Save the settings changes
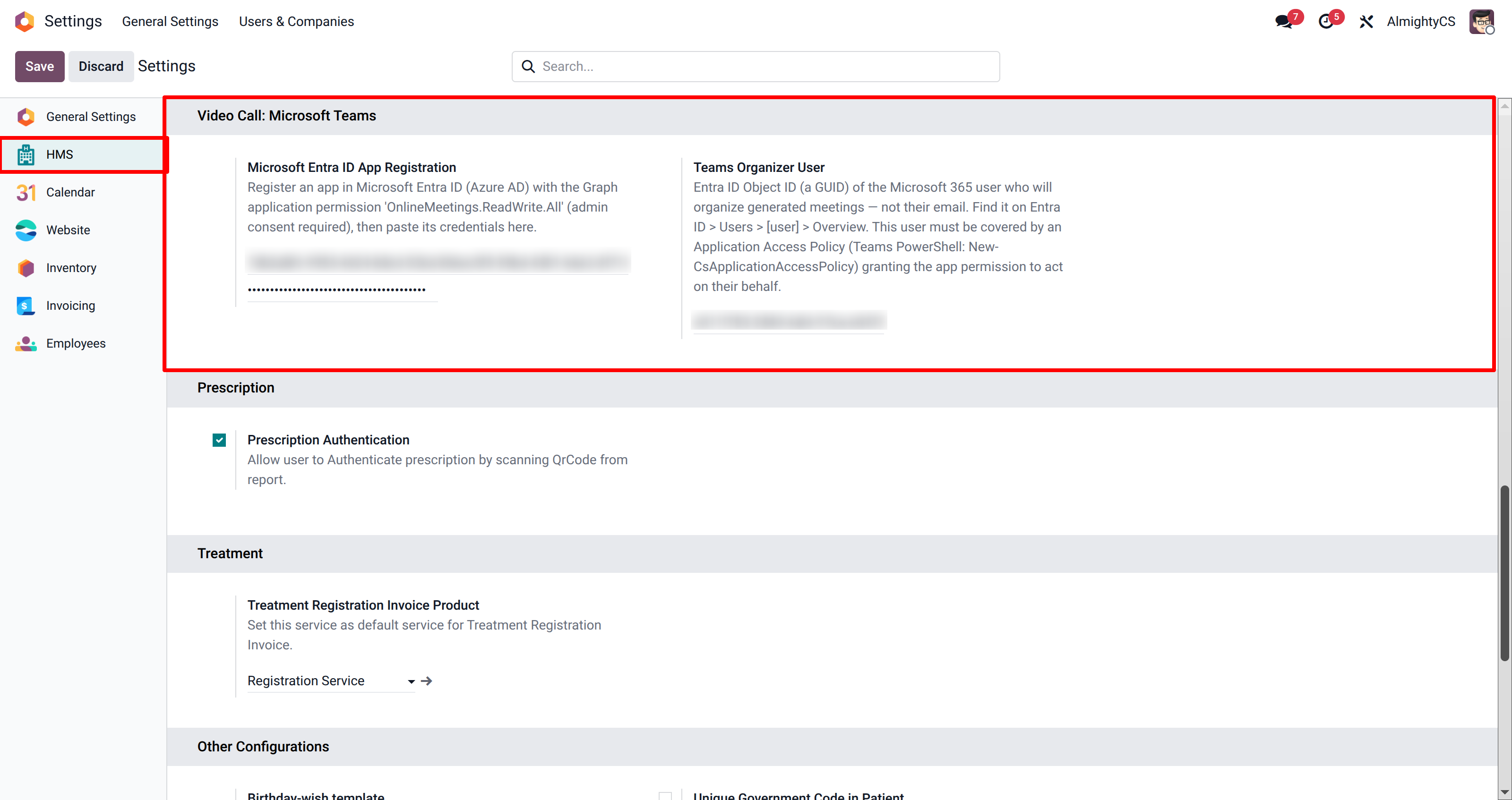1512x800 pixels. (40, 66)
